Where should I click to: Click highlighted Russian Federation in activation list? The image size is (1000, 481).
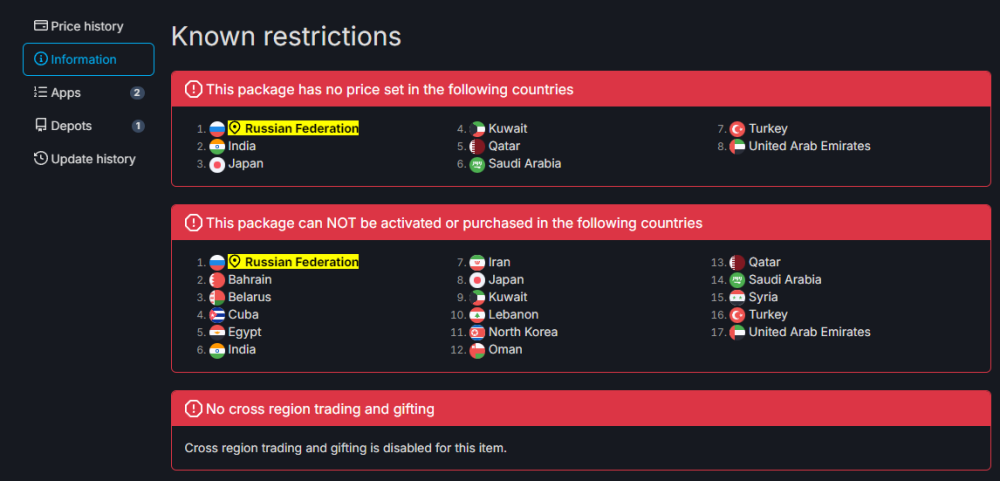[x=293, y=262]
